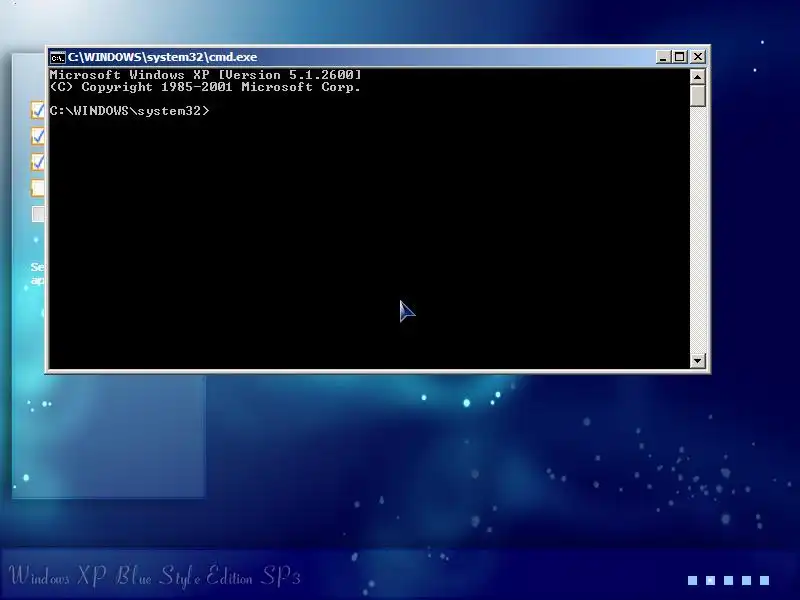This screenshot has width=800, height=600.
Task: Minimize the cmd.exe window
Action: (x=663, y=57)
